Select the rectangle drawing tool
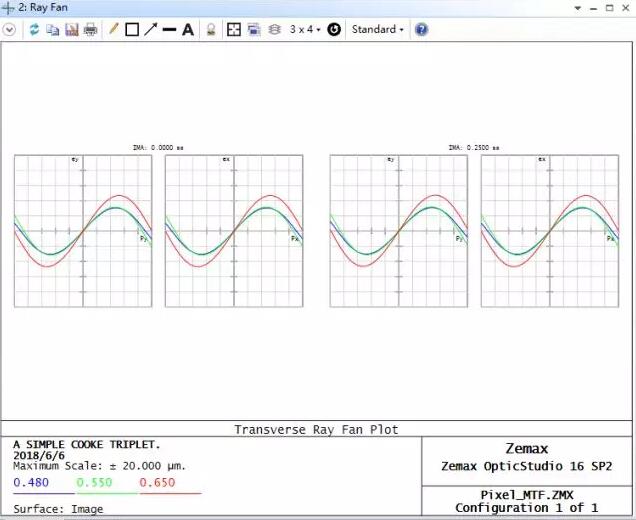This screenshot has width=636, height=520. click(132, 29)
